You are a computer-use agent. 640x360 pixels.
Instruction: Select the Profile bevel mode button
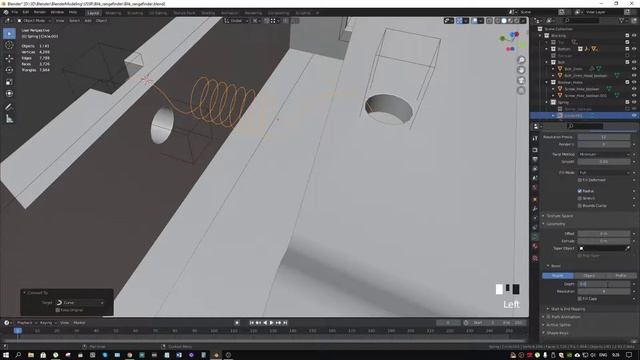620,276
